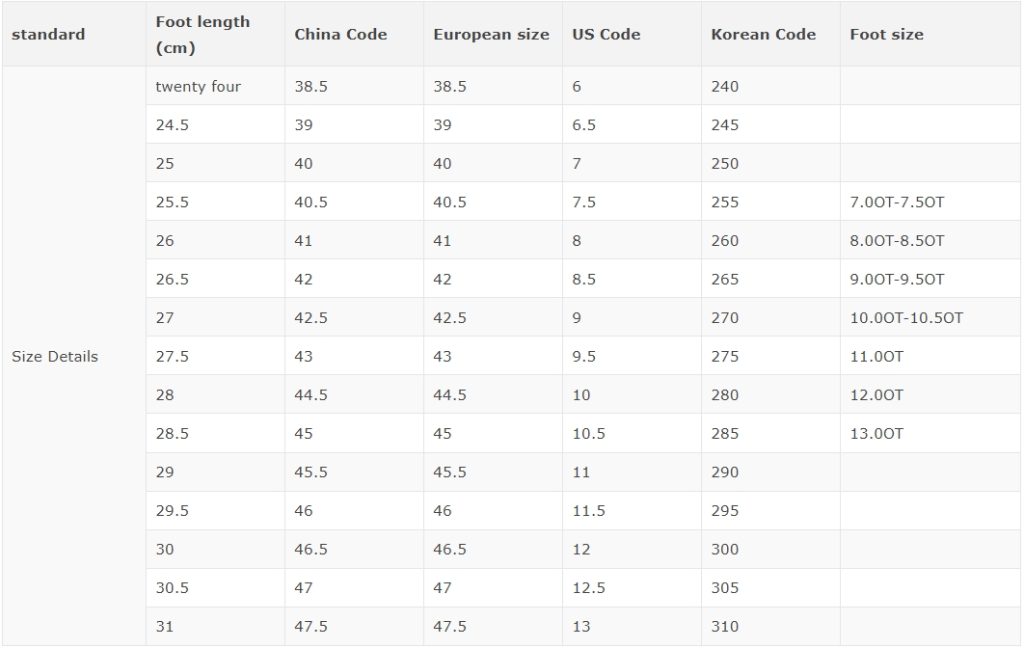Image resolution: width=1024 pixels, height=648 pixels.
Task: Select the '10.0OT-10.5OT' foot size cell
Action: point(930,317)
